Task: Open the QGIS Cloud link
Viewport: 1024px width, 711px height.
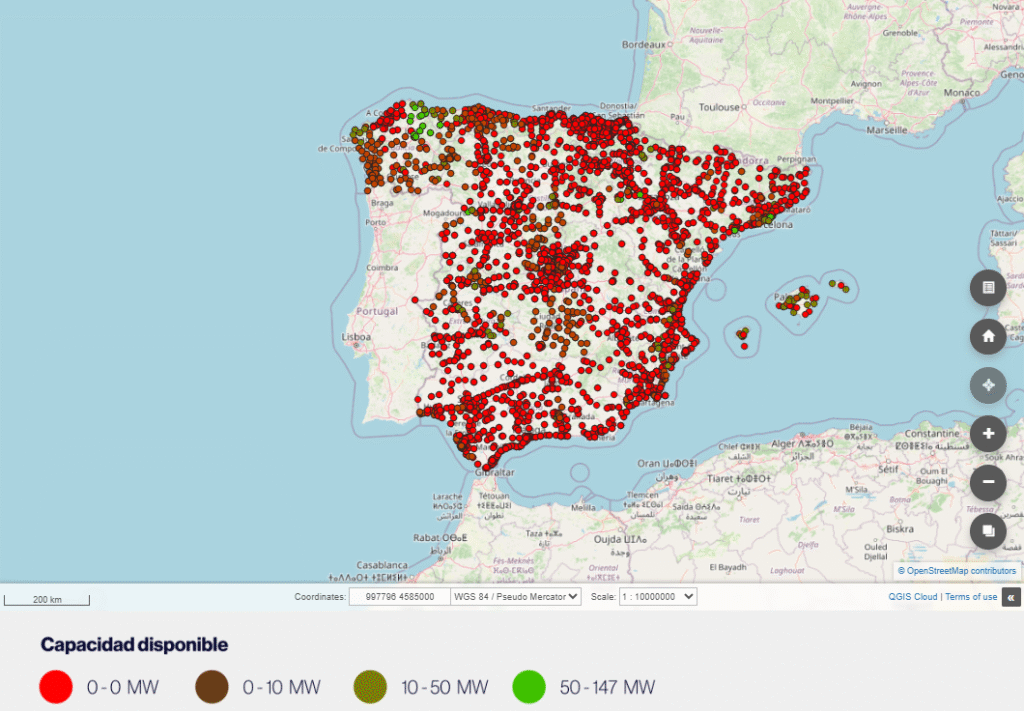Action: (913, 597)
